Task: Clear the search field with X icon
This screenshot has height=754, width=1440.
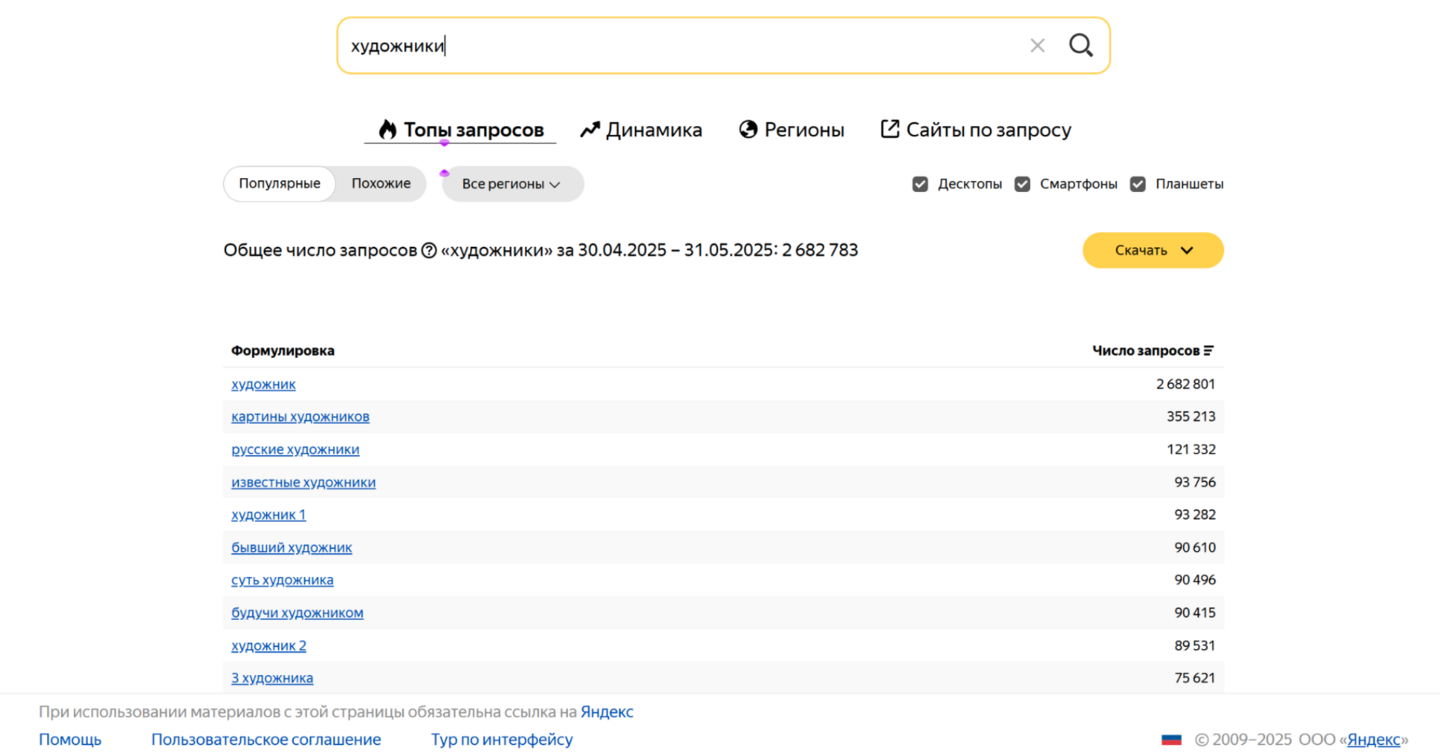Action: 1037,45
